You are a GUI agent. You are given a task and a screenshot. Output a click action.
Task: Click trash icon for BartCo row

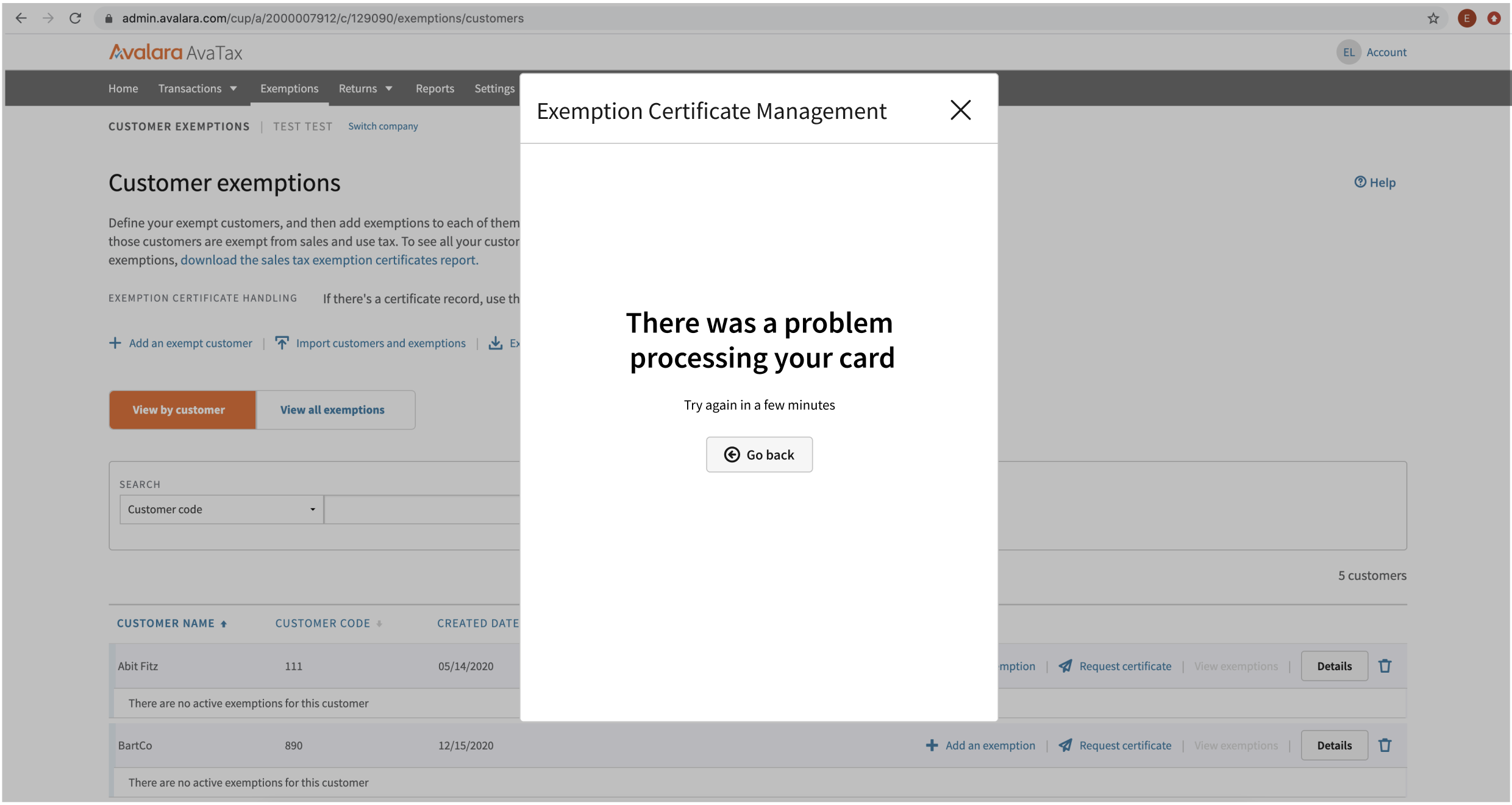coord(1385,745)
